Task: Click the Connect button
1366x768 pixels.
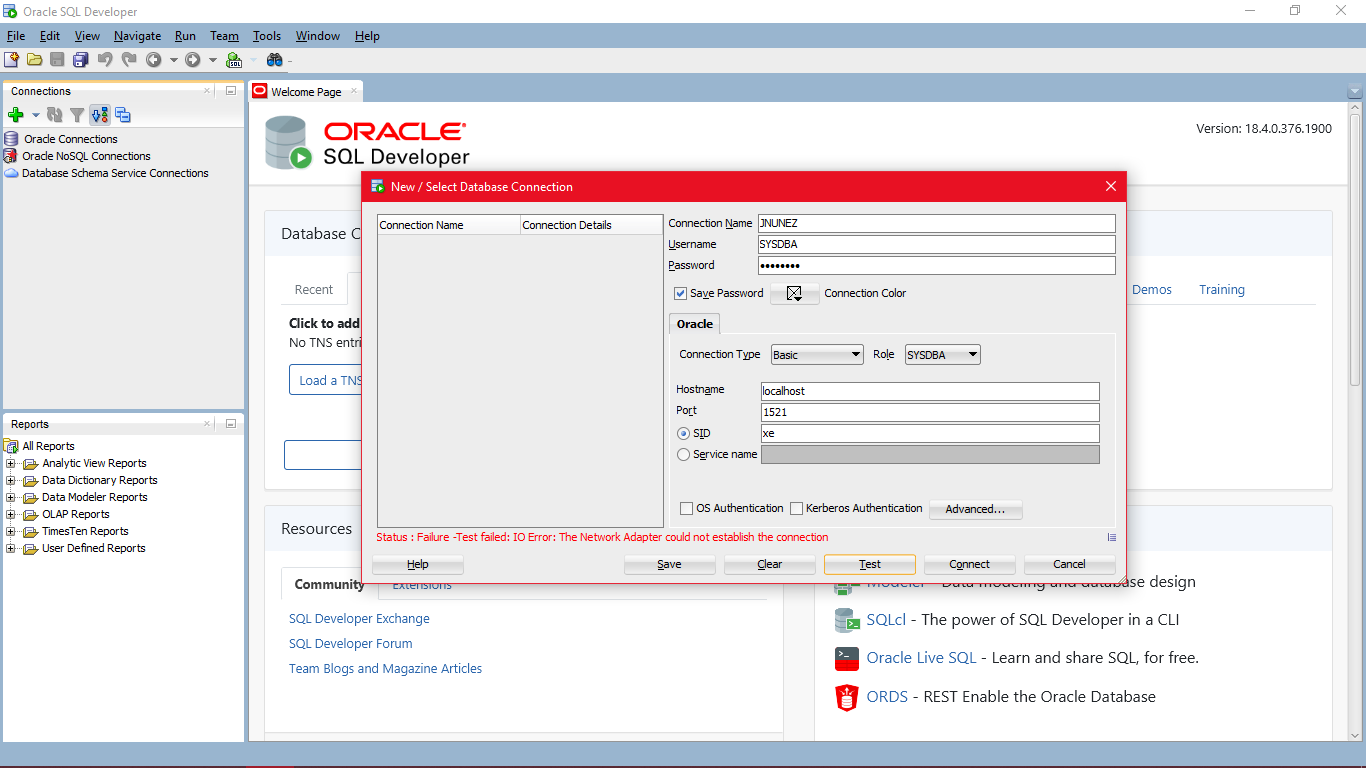Action: [x=970, y=564]
